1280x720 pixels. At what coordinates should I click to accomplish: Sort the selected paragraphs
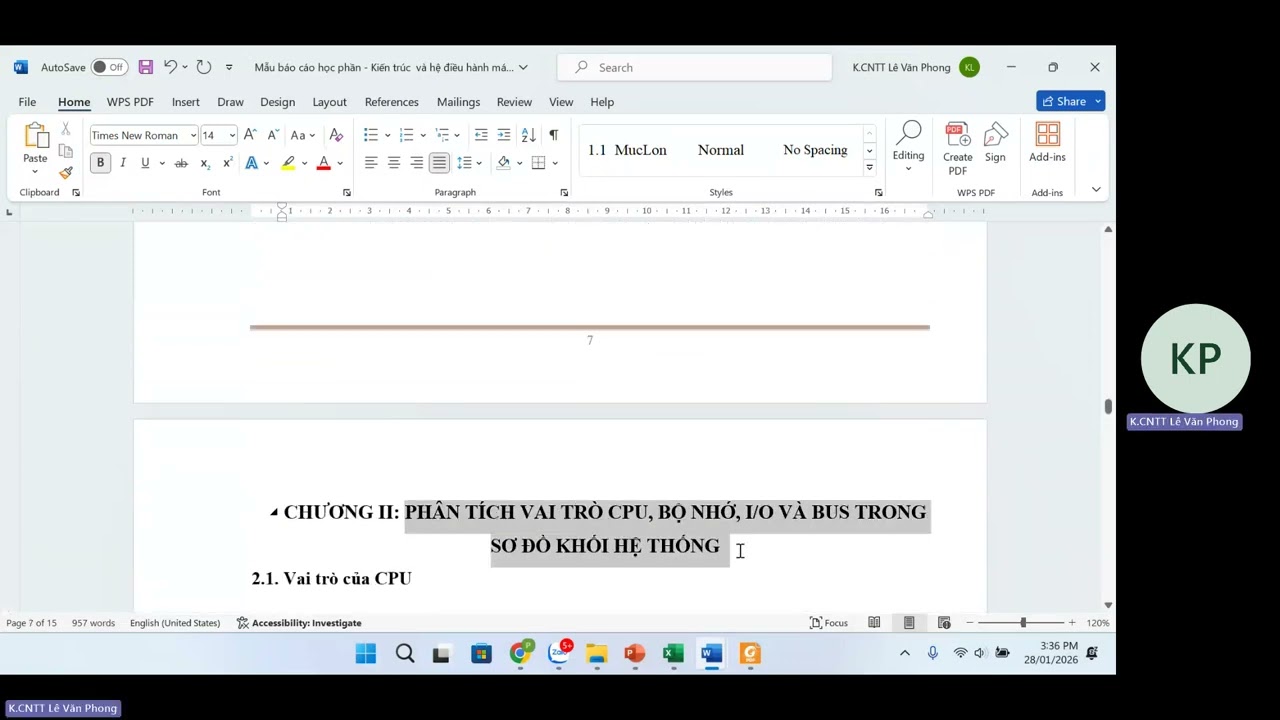(528, 135)
